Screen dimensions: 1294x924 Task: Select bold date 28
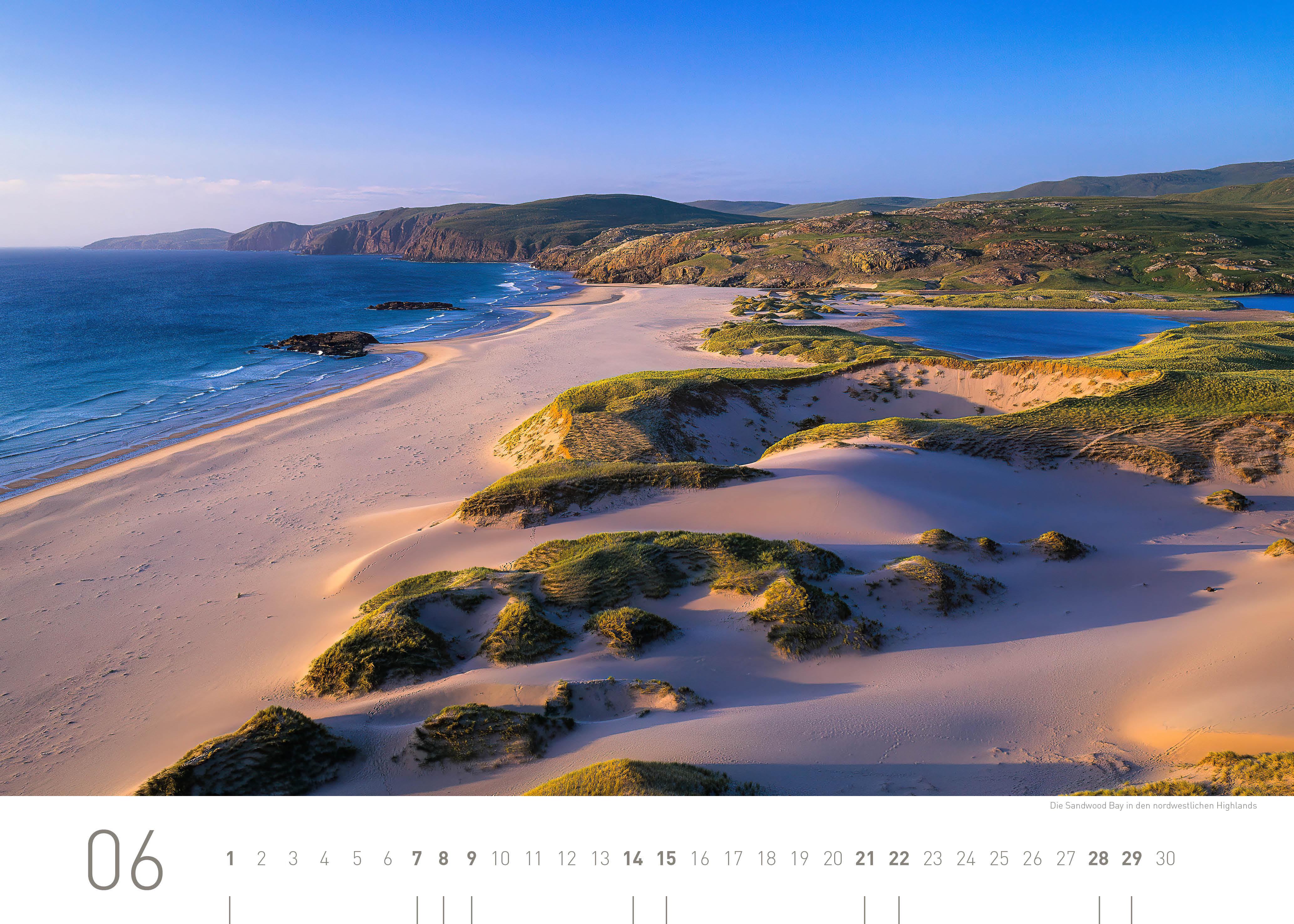1098,858
